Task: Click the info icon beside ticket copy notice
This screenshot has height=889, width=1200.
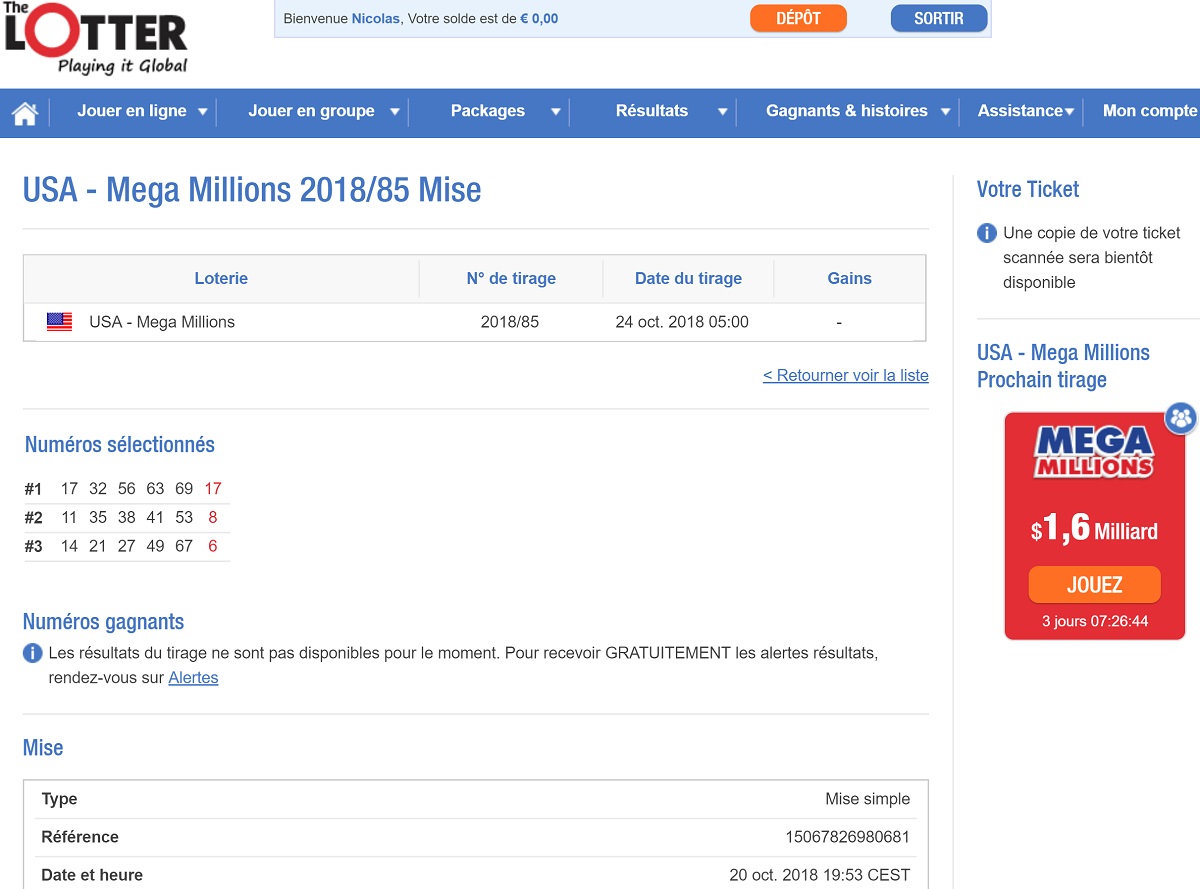Action: (987, 233)
